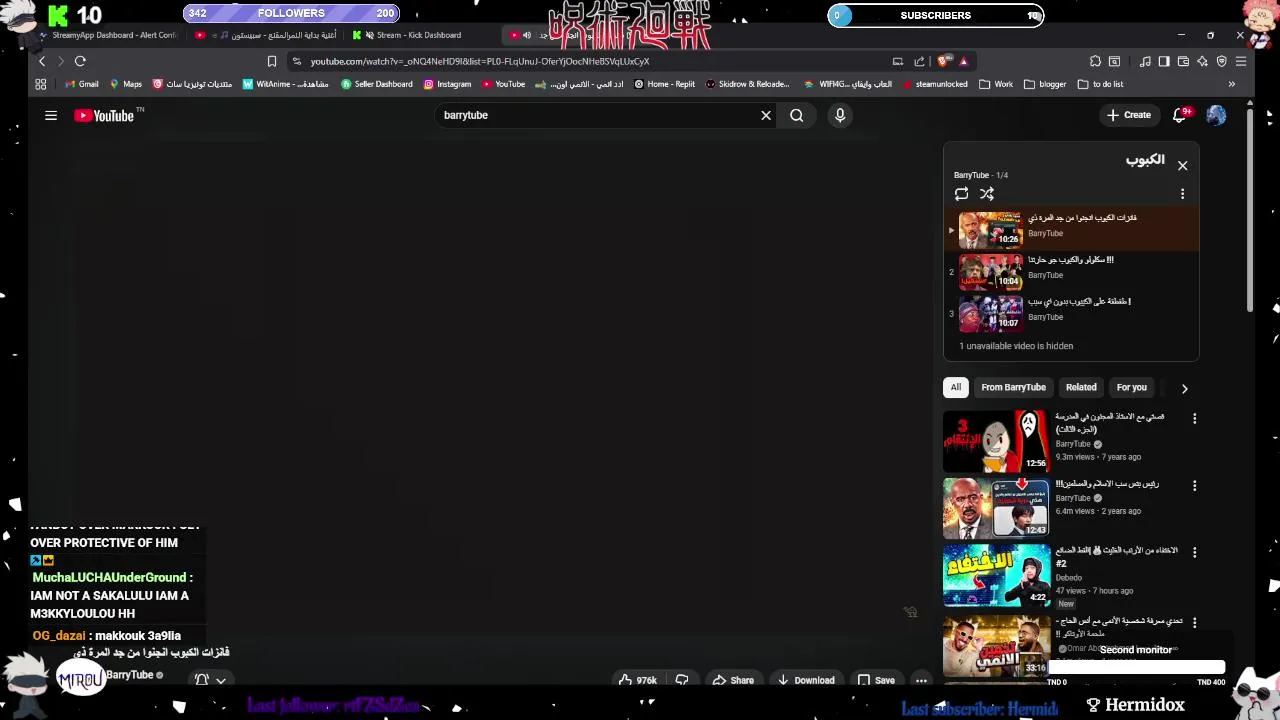Show more filter chips with arrow
Screen dimensions: 1280x720
pos(1184,388)
